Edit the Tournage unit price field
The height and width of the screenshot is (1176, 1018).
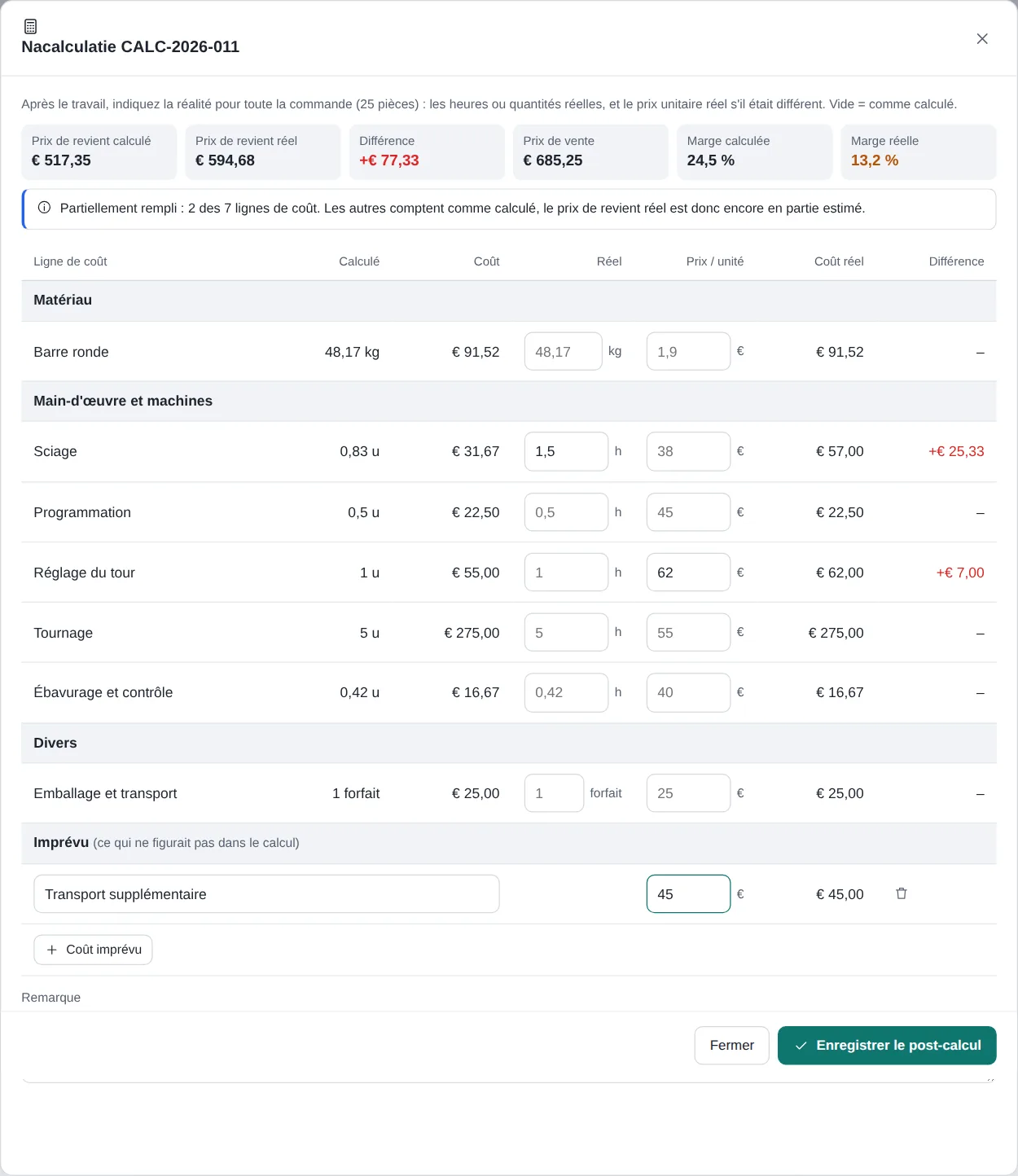click(688, 632)
